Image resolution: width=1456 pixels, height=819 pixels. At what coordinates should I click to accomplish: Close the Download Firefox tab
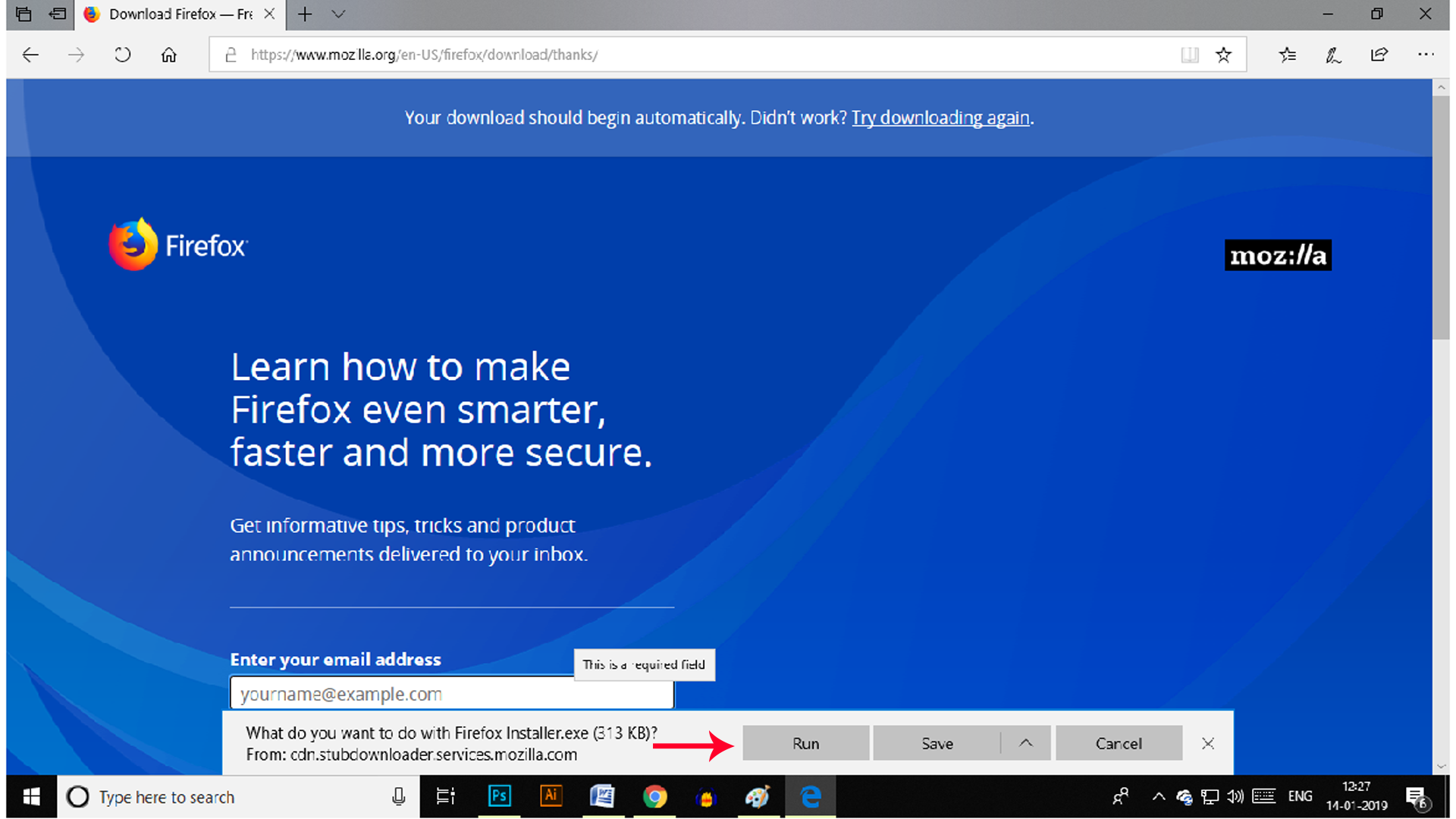269,14
